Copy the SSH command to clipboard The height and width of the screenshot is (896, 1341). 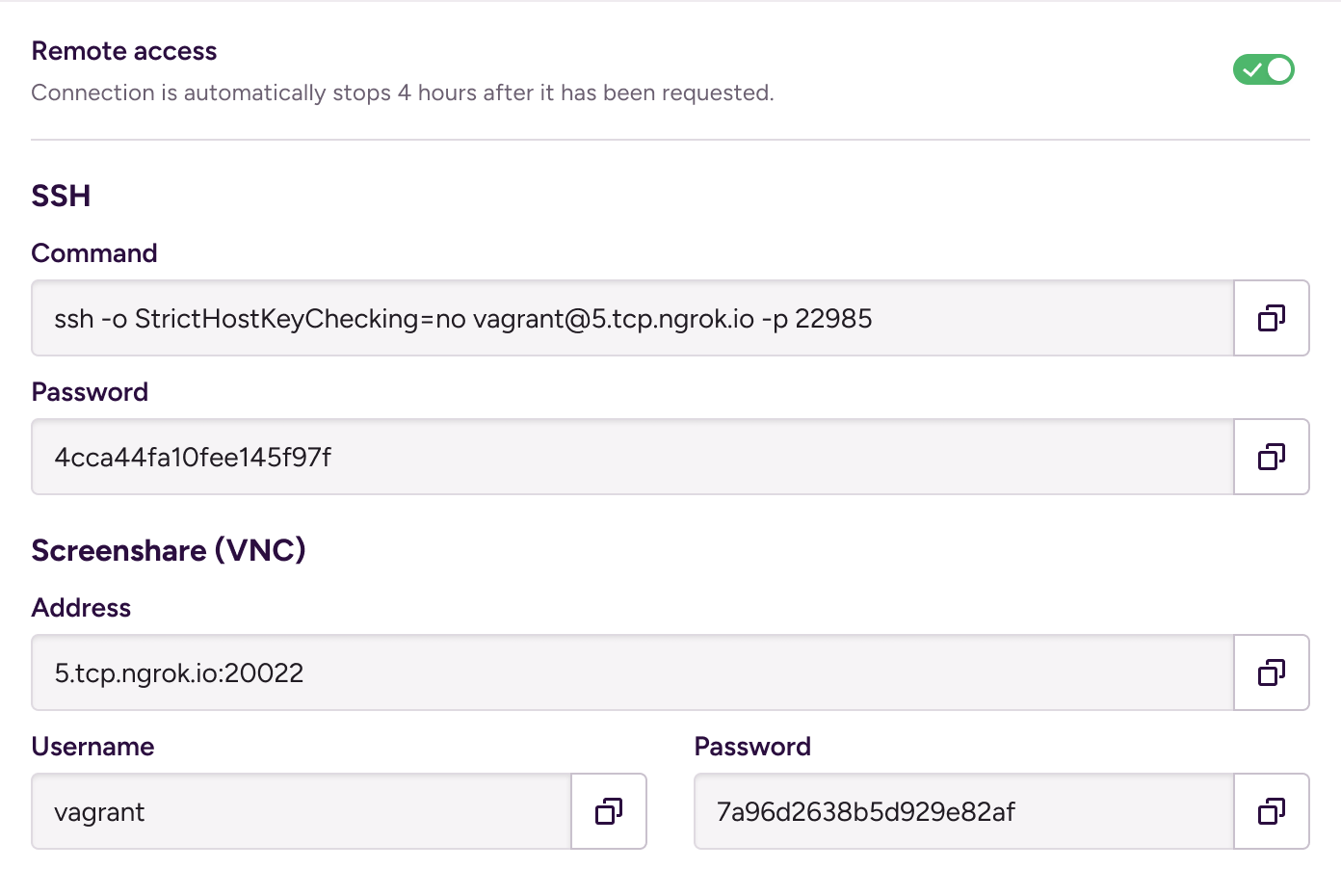[1272, 318]
